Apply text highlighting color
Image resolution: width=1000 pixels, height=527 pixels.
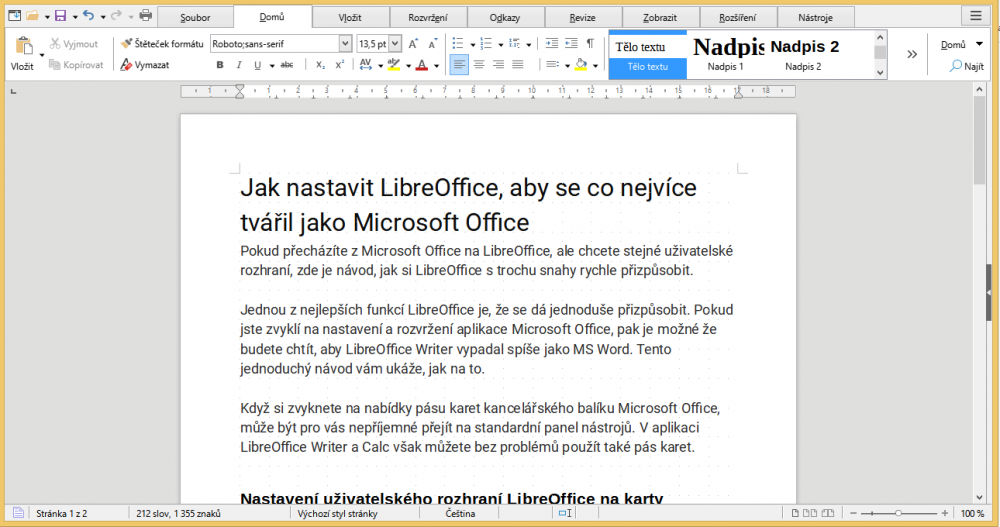(x=394, y=64)
